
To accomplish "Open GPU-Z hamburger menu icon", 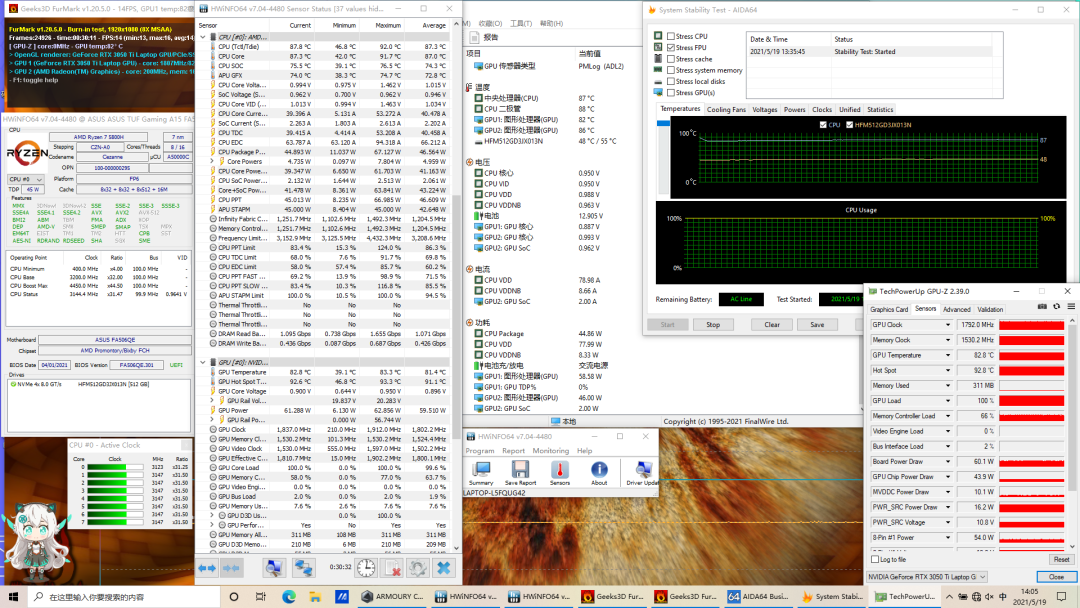I will (x=1071, y=307).
